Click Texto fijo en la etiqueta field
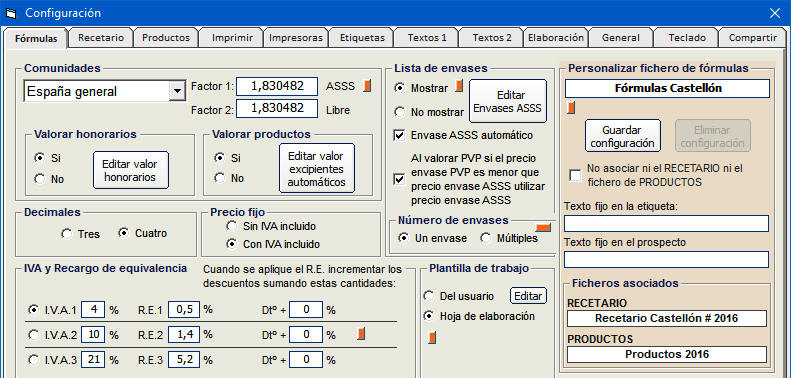Viewport: 791px width, 378px height. 666,224
